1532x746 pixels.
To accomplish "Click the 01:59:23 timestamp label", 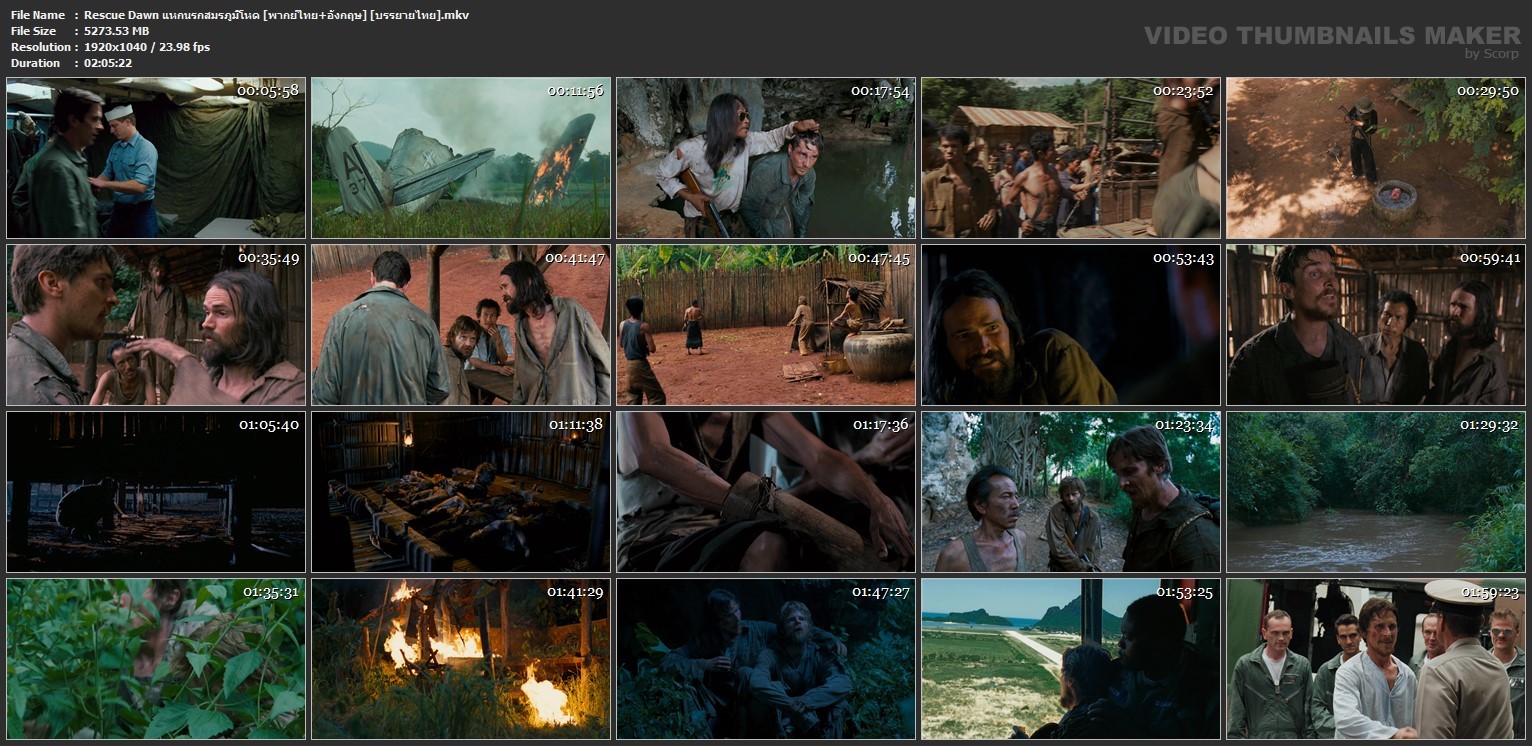I will pos(1488,592).
